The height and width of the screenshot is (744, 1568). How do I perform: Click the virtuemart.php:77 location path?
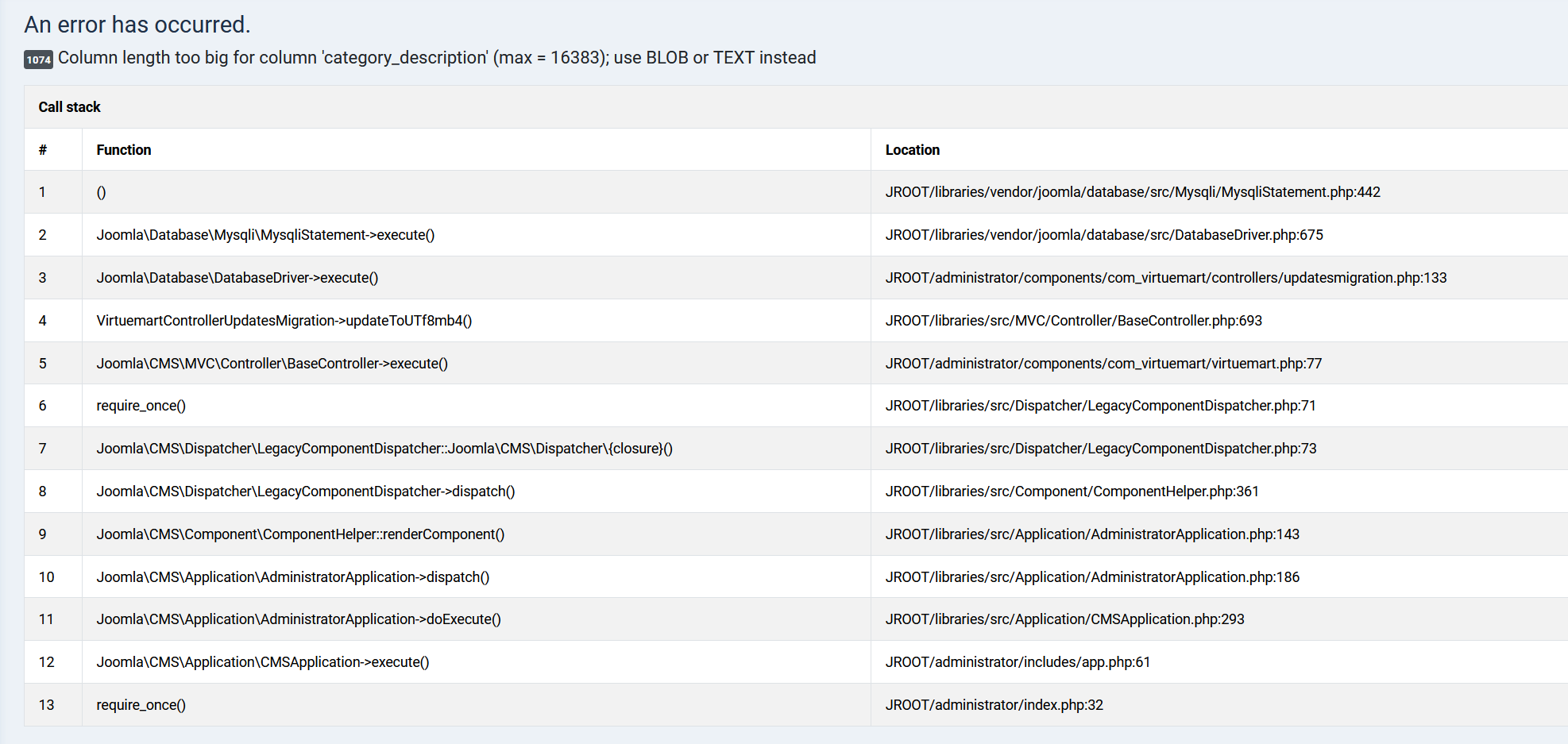pos(1103,364)
